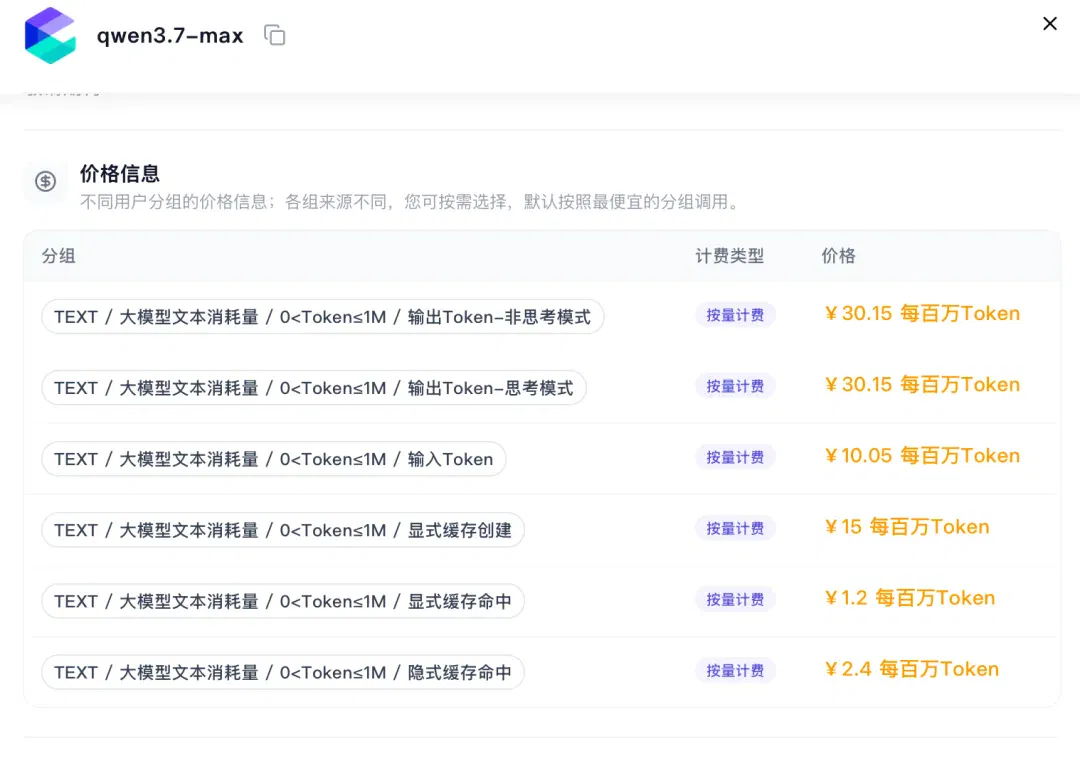Select the 输出Token-非思考模式 group tag

[x=322, y=317]
